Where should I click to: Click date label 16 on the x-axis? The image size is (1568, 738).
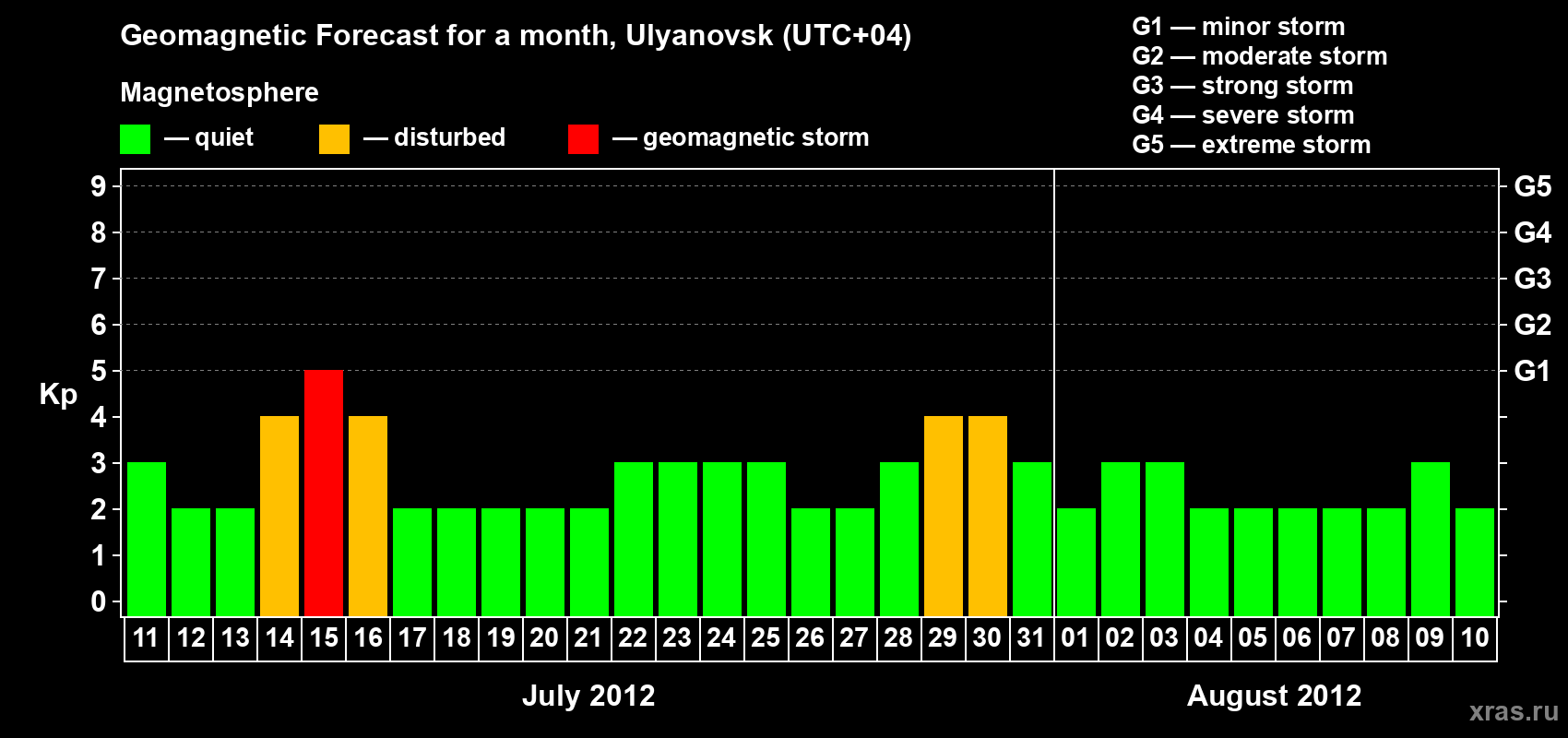pos(368,638)
